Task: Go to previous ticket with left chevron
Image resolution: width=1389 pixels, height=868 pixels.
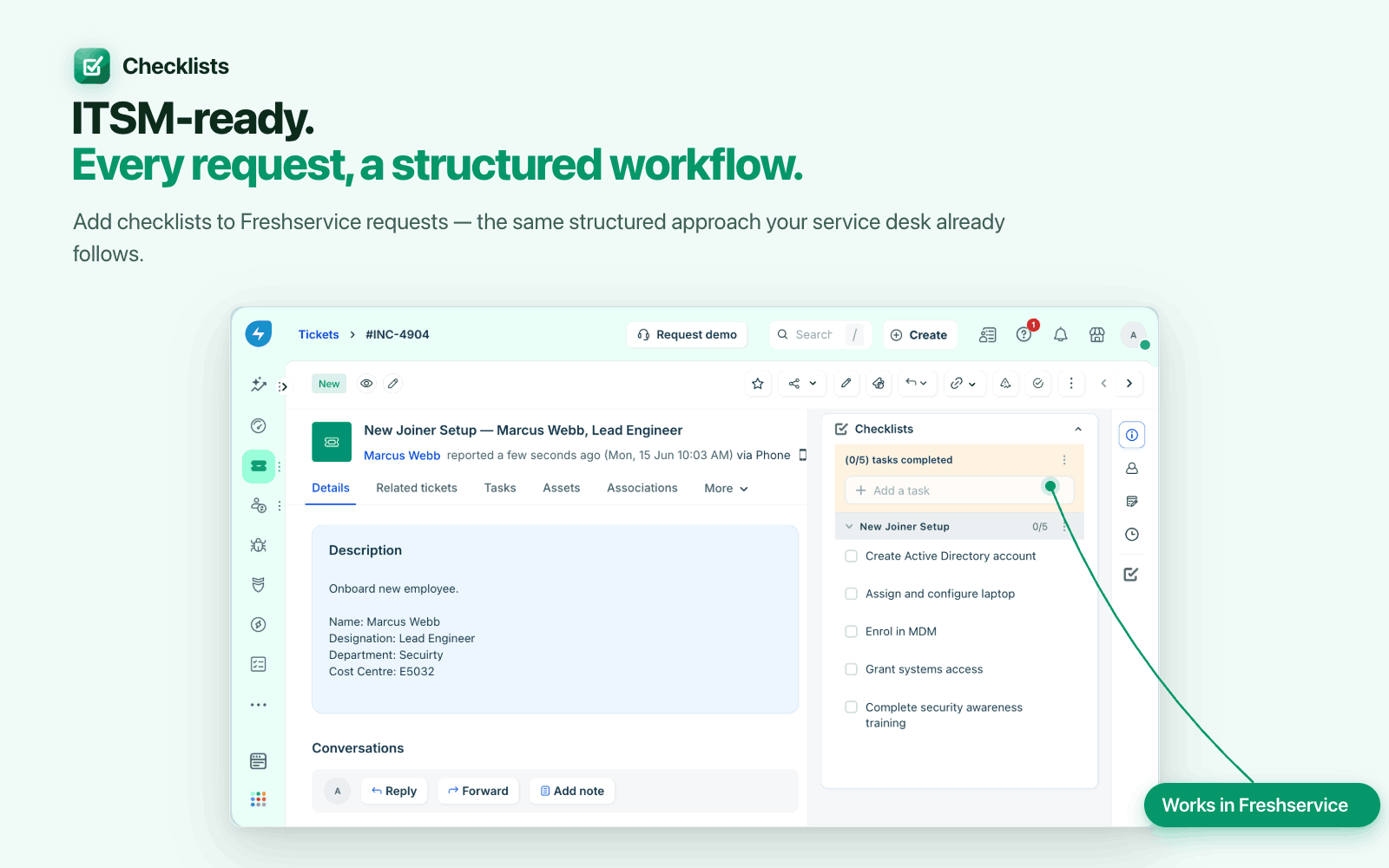Action: (1104, 384)
